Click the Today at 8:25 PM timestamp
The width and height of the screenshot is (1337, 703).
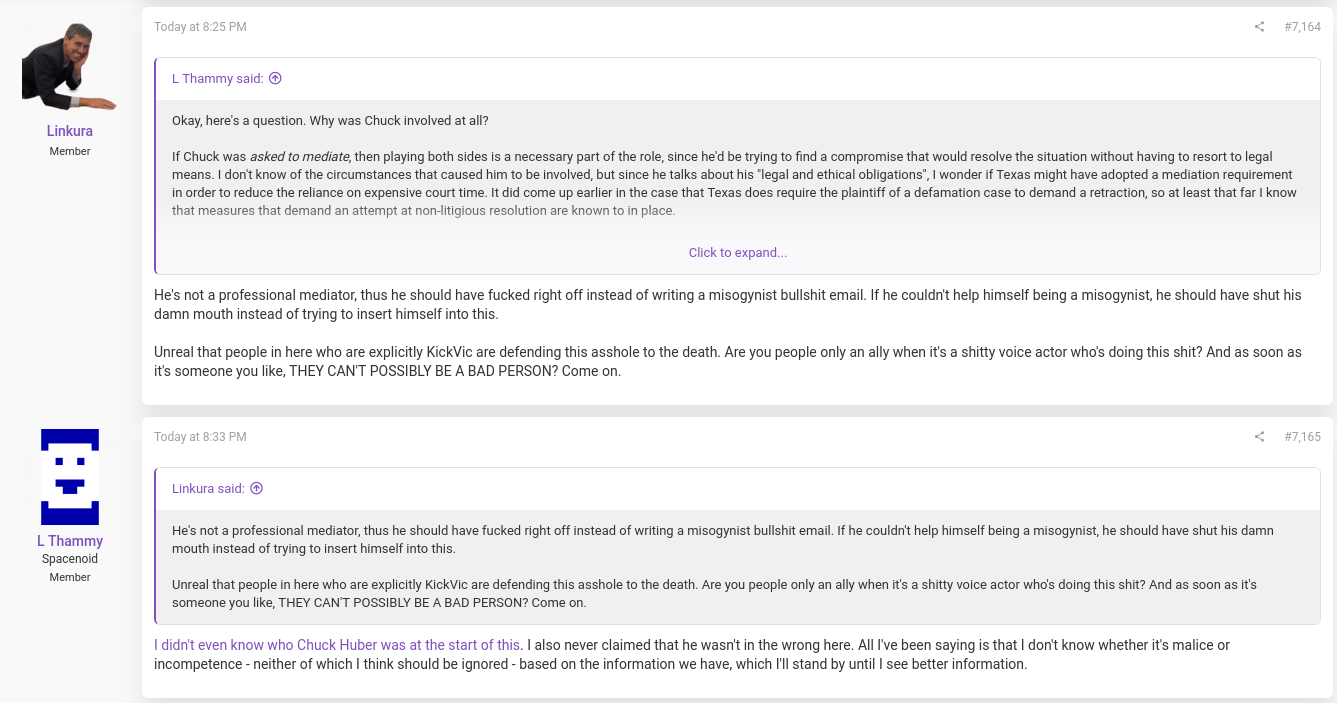[x=200, y=27]
